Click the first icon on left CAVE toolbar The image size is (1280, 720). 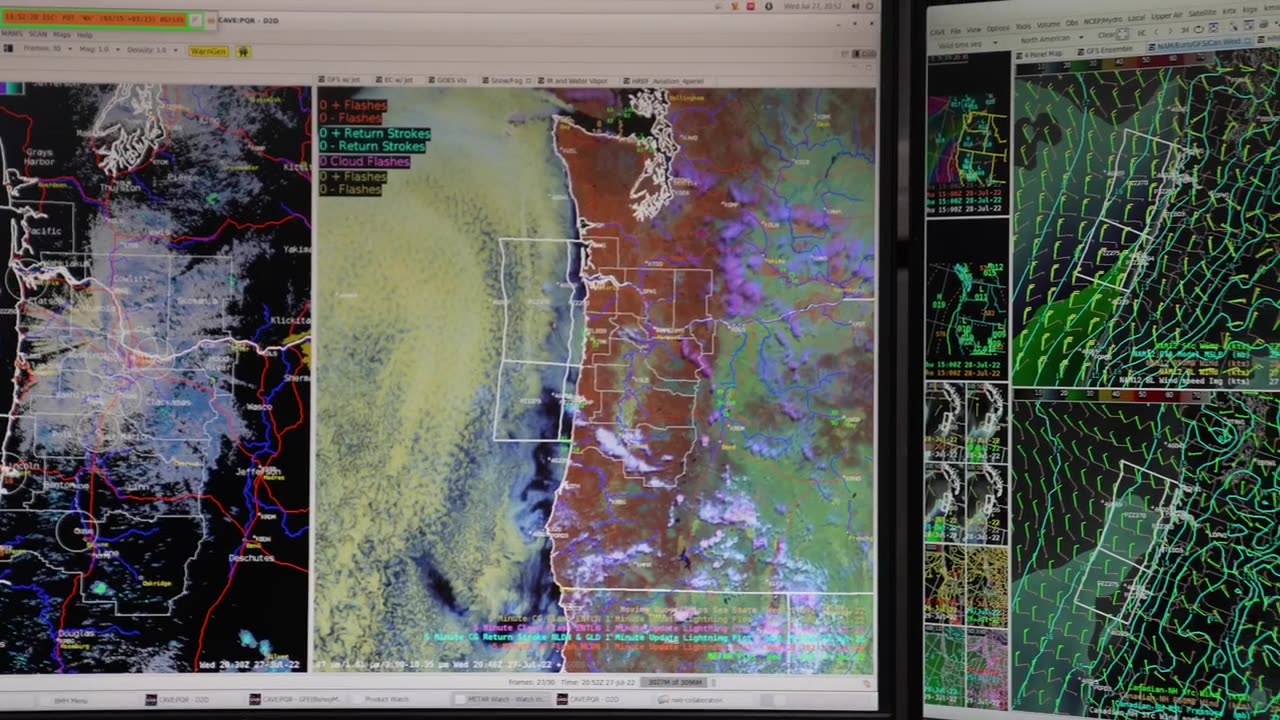[8, 48]
